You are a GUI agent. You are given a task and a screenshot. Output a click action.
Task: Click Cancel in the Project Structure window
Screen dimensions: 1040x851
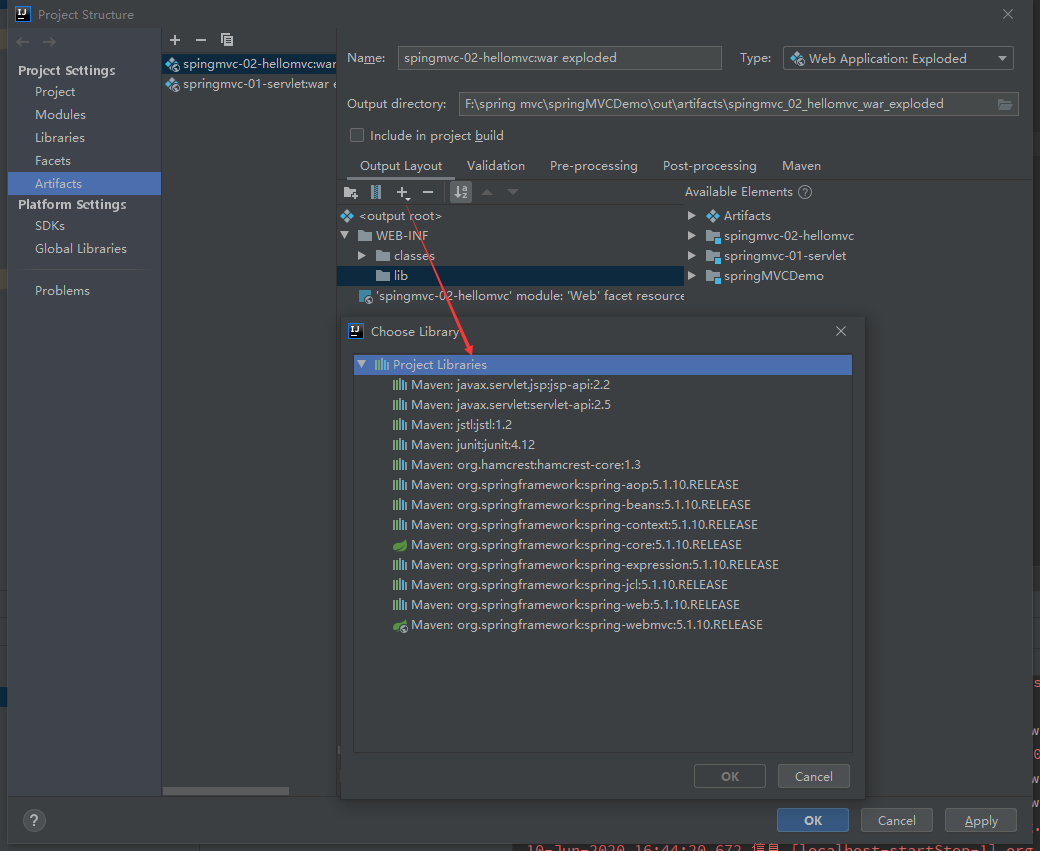click(x=897, y=820)
